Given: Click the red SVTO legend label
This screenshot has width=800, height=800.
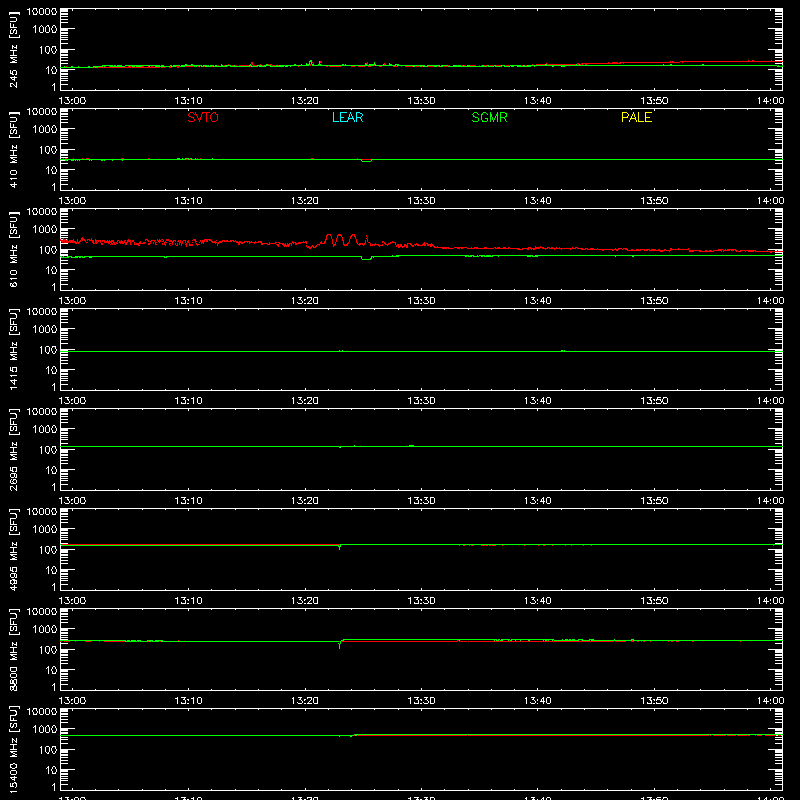Looking at the screenshot, I should coord(203,117).
